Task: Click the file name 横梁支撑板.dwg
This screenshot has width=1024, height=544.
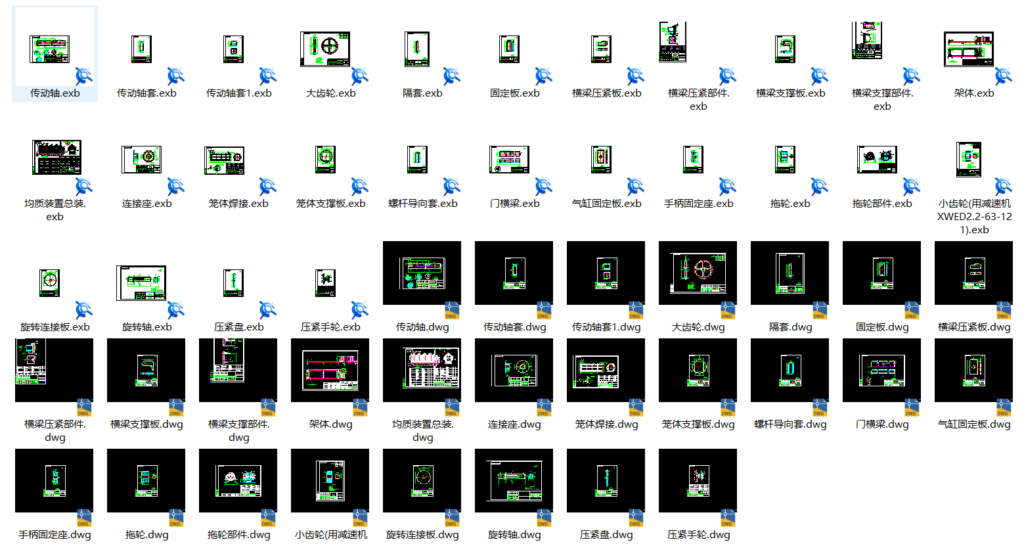Action: point(146,424)
